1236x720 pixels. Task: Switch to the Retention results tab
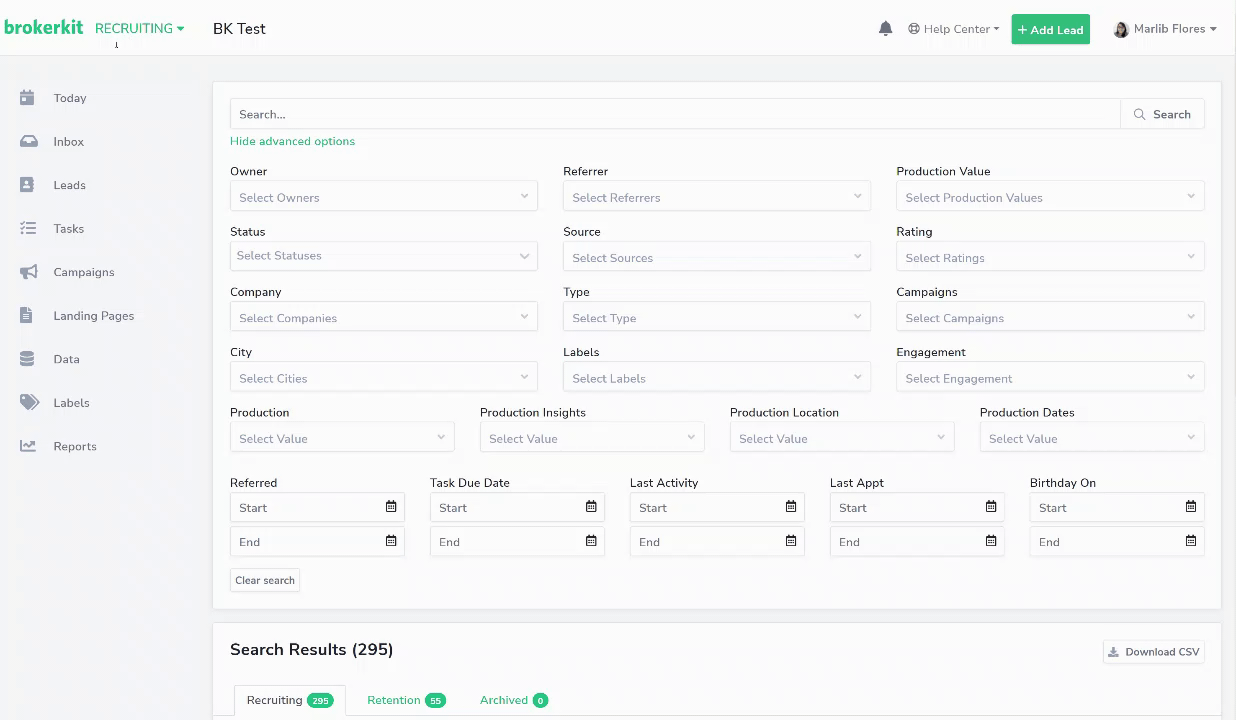click(x=405, y=700)
